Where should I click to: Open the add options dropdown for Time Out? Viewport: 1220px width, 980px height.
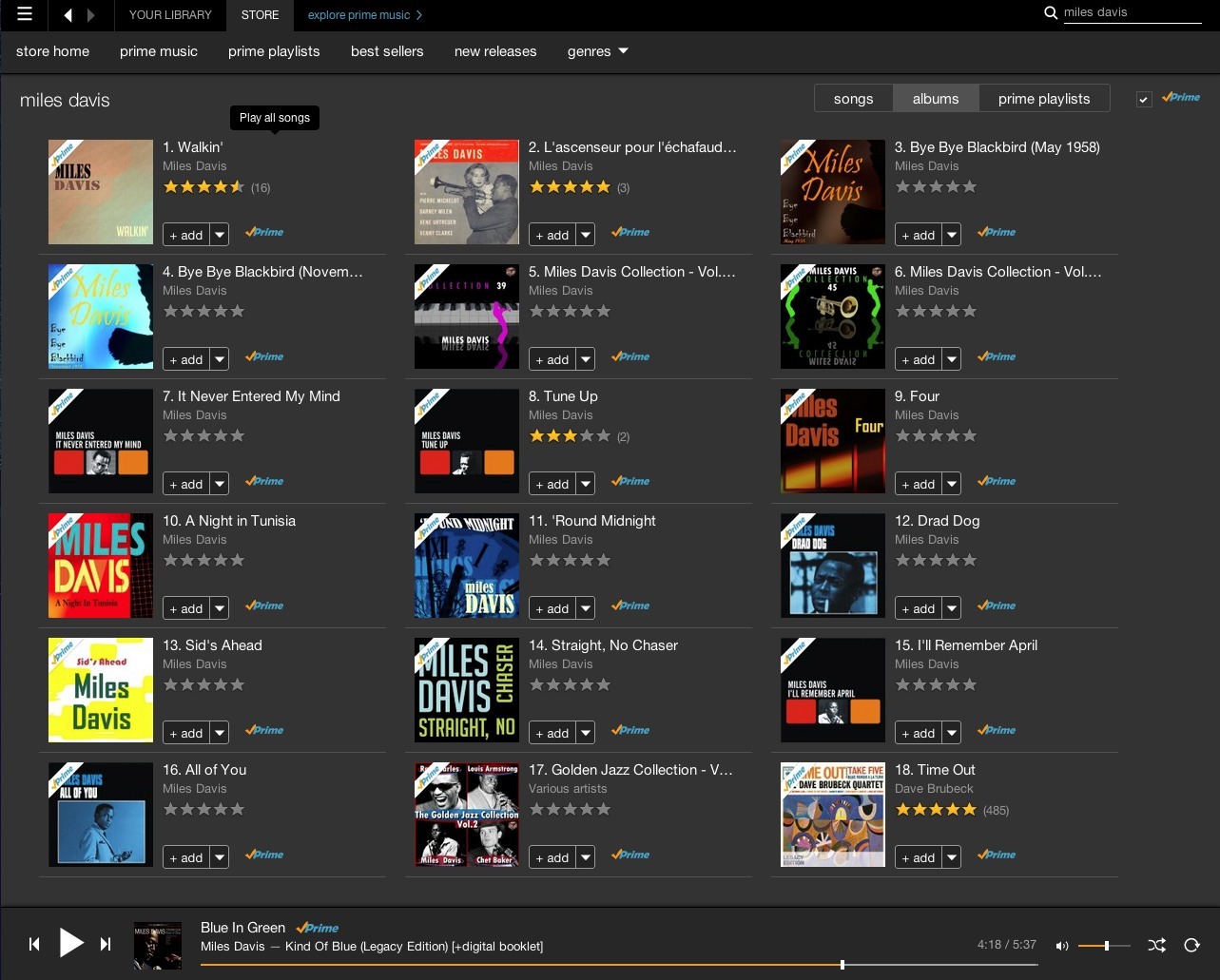952,856
